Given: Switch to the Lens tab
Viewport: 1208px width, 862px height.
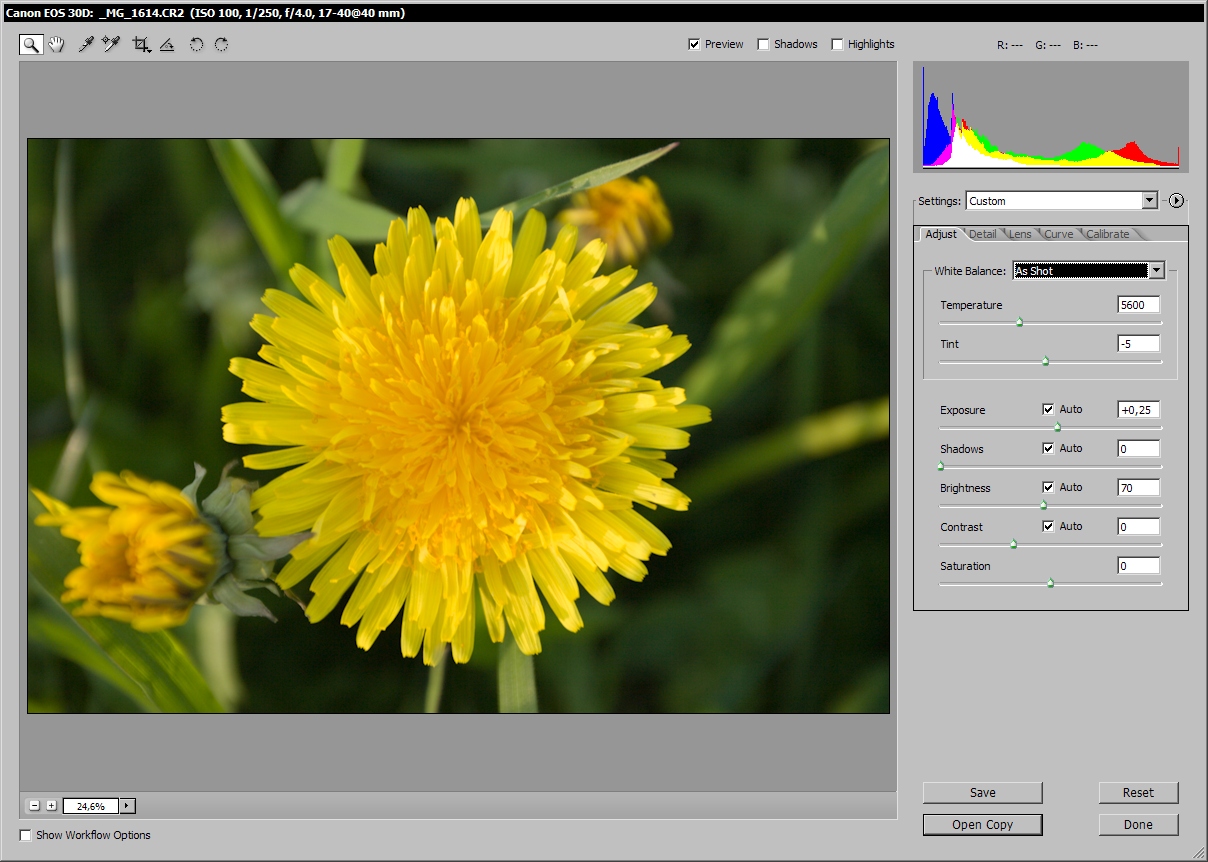Looking at the screenshot, I should tap(1020, 234).
